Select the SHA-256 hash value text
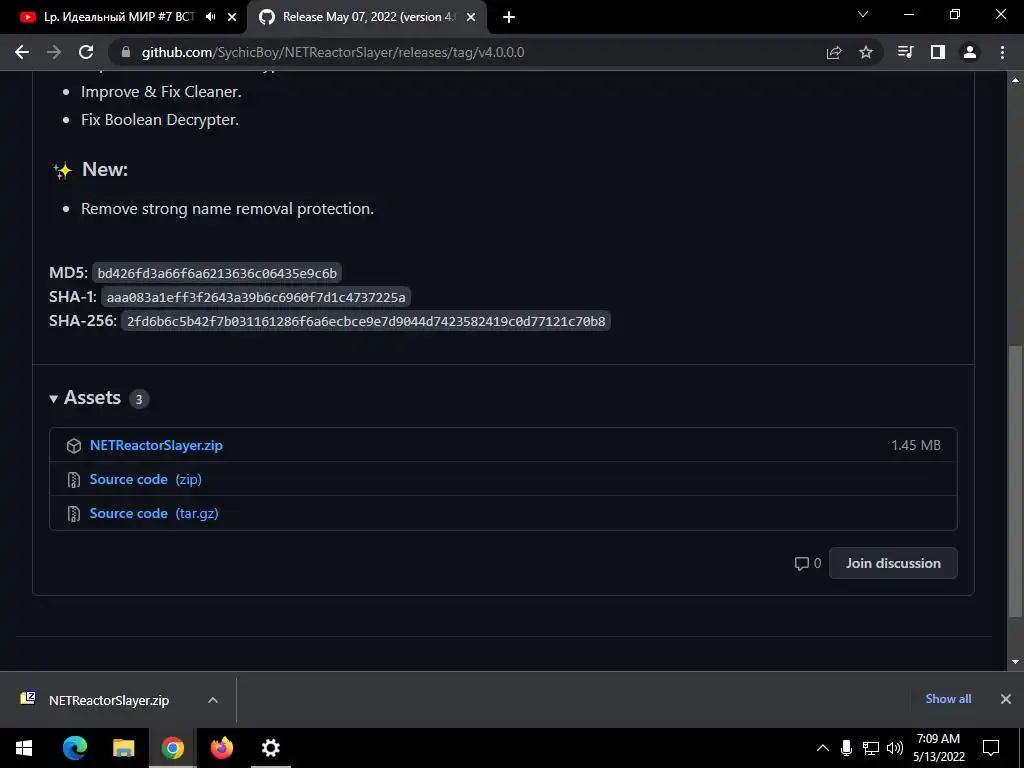Viewport: 1024px width, 768px height. click(366, 321)
